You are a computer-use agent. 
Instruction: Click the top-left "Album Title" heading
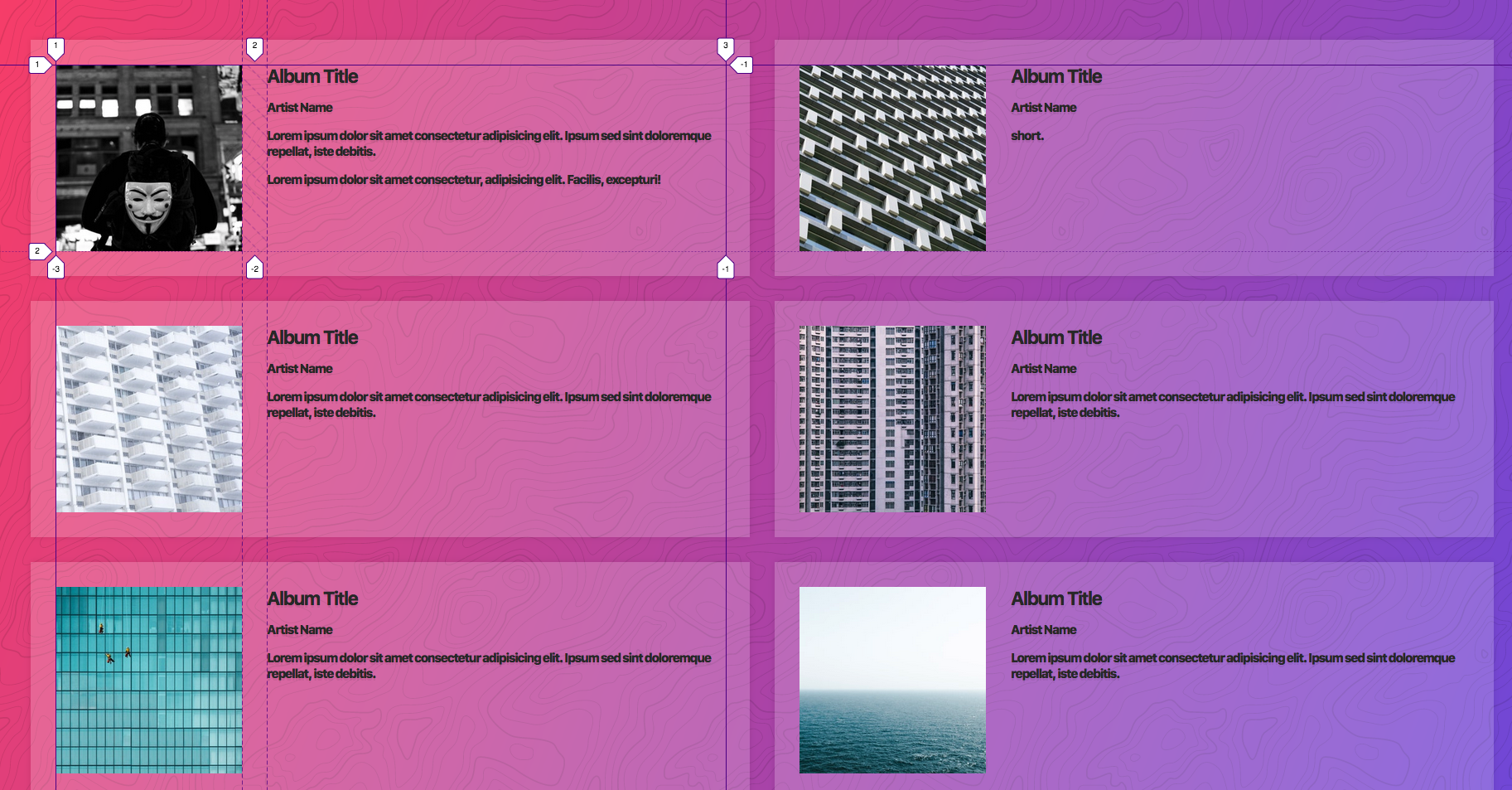312,76
